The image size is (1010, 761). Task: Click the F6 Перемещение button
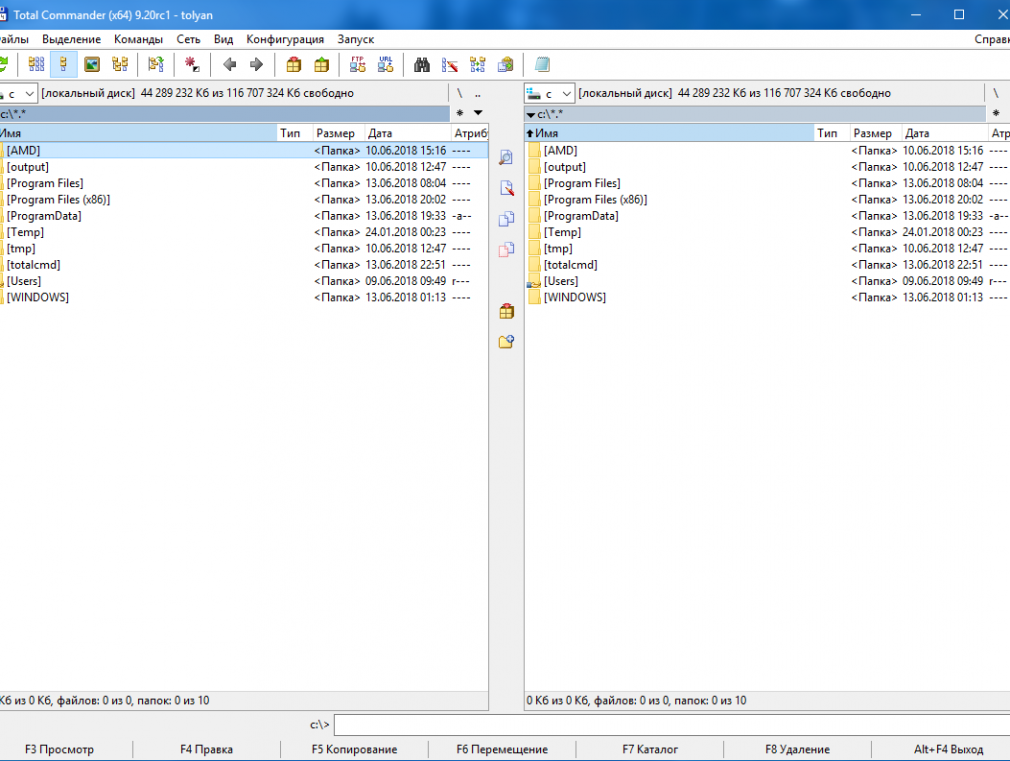click(502, 749)
